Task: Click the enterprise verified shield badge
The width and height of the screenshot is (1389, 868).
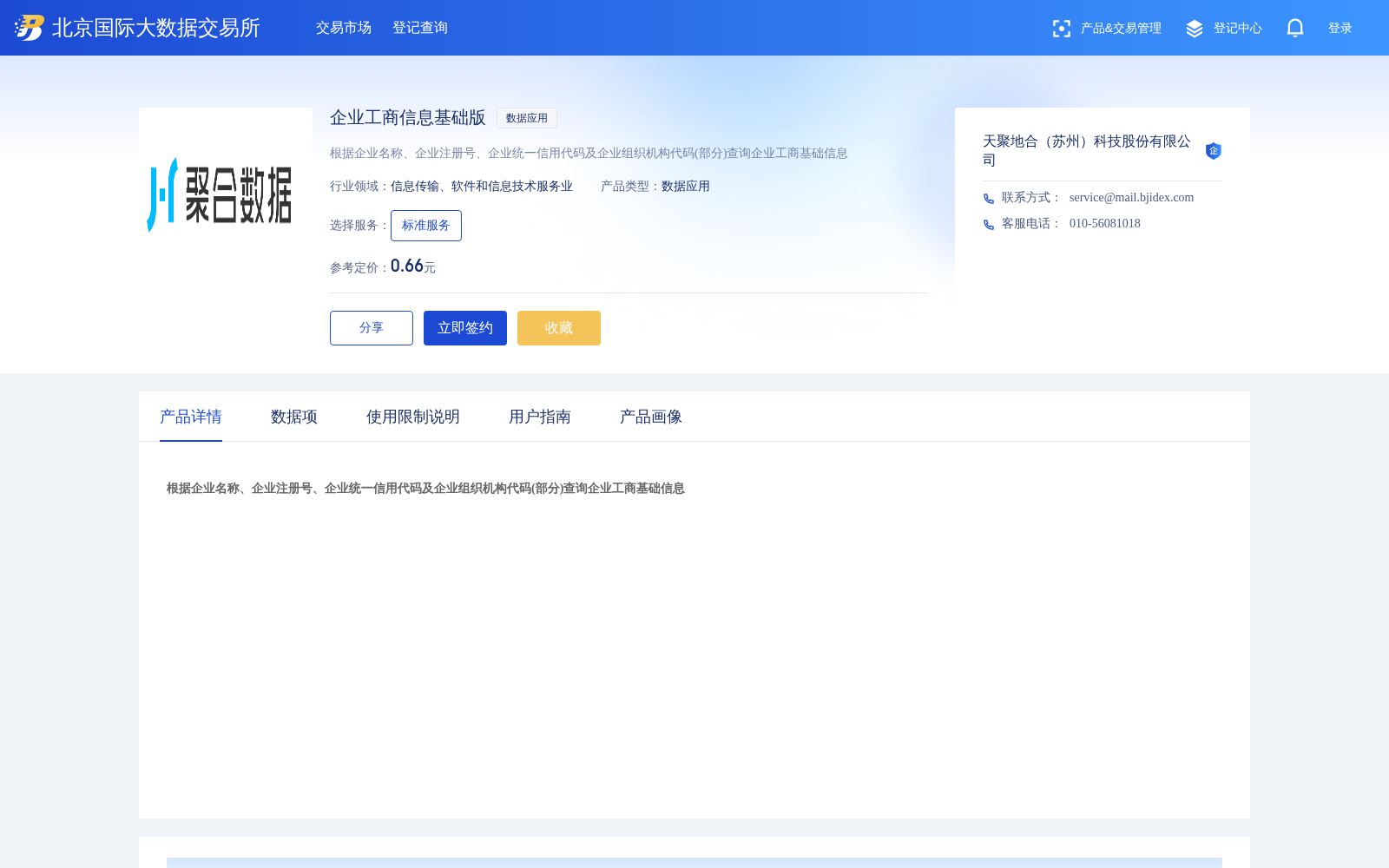Action: (x=1214, y=151)
